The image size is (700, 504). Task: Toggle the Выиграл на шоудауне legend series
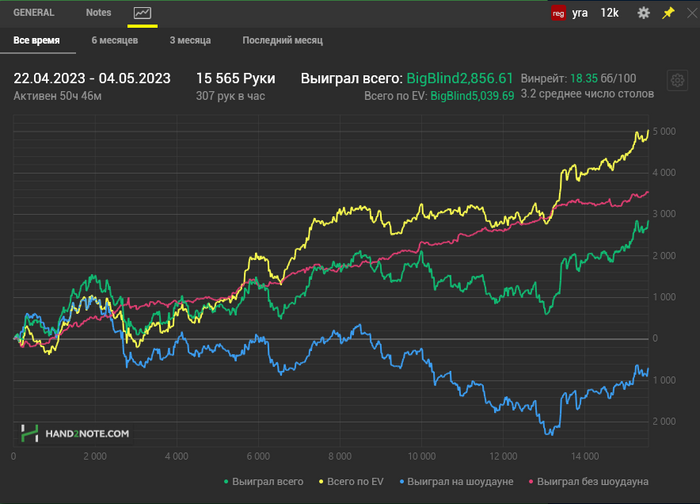[x=456, y=482]
